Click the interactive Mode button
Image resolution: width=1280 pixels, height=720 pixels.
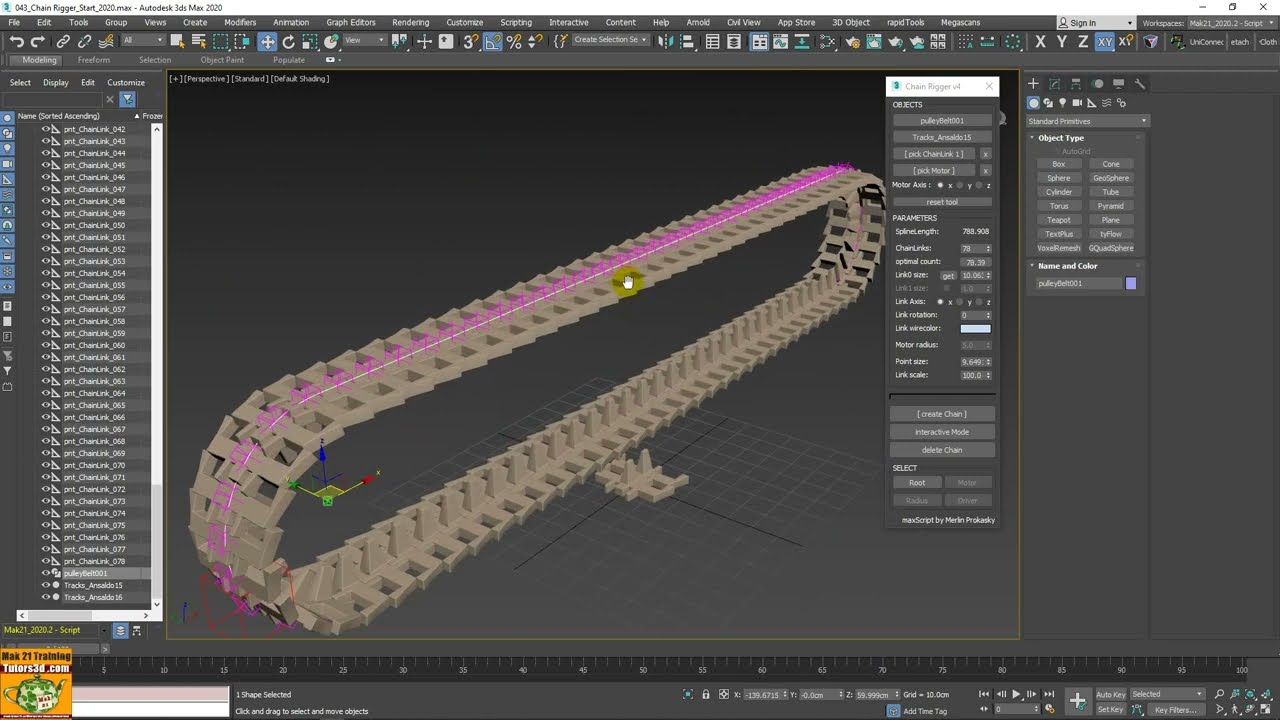(942, 432)
